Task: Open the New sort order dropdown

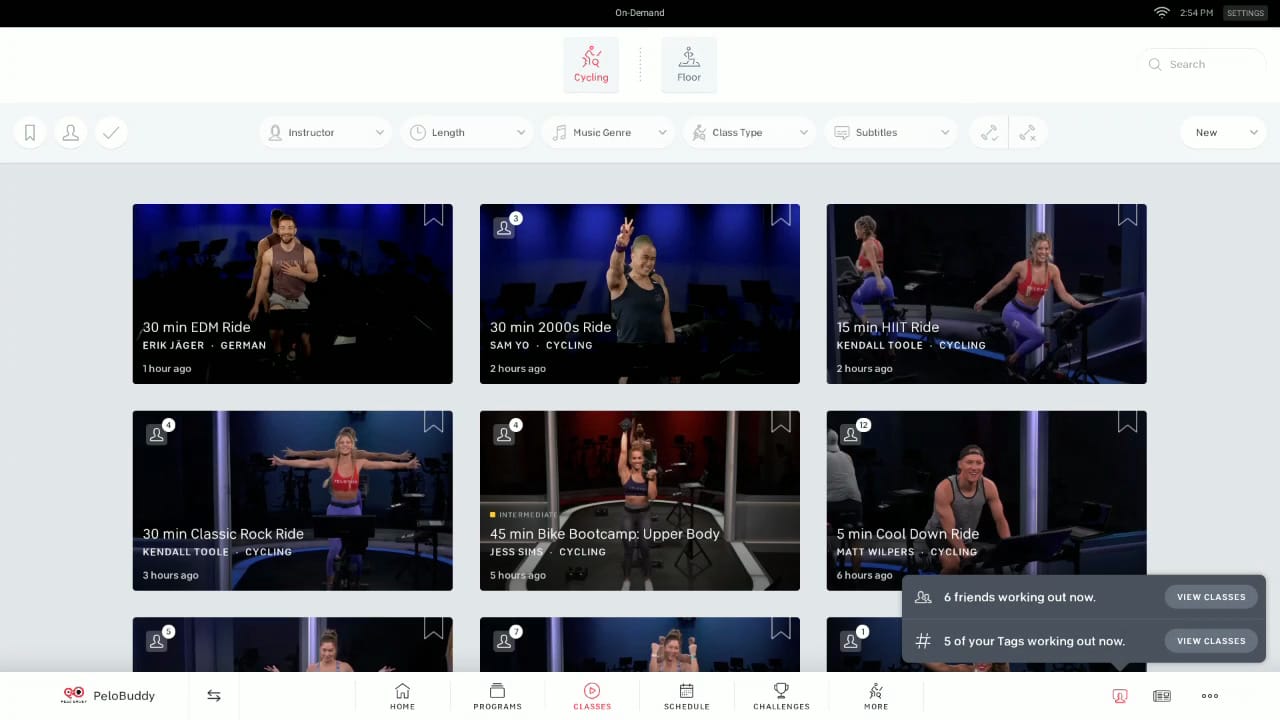Action: point(1224,132)
